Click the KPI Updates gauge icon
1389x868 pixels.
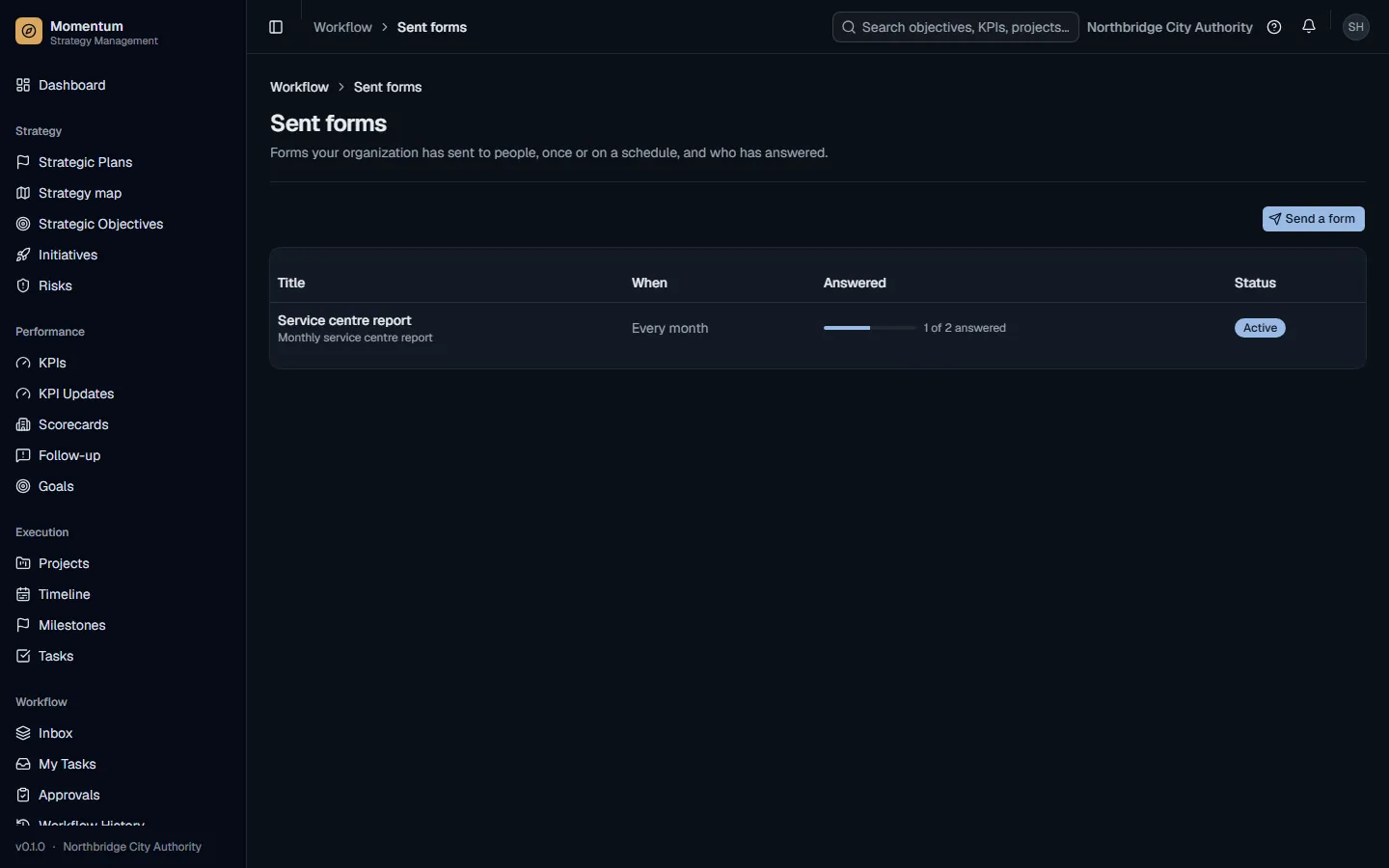pyautogui.click(x=23, y=393)
